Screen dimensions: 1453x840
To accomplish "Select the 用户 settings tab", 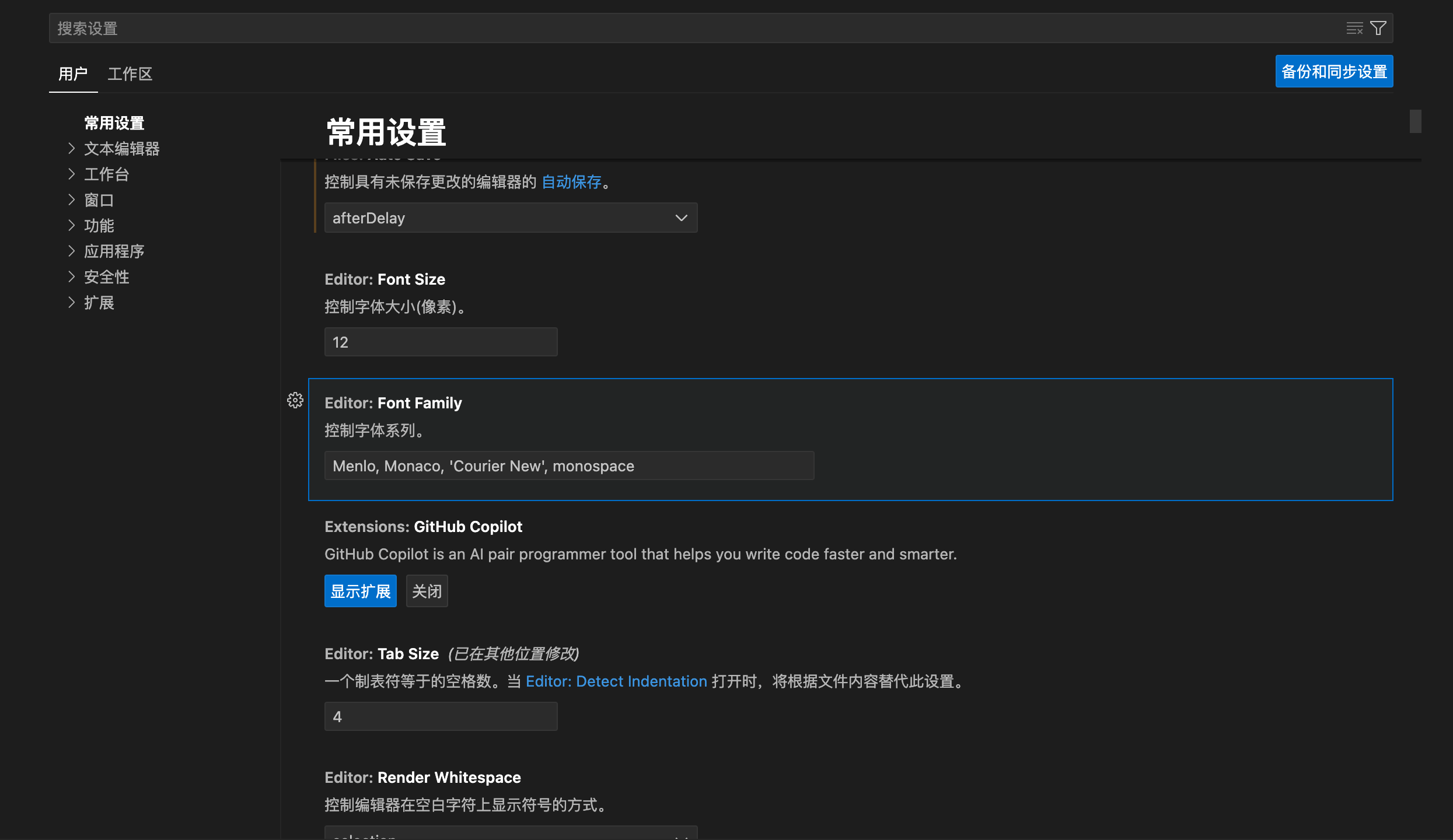I will point(73,74).
